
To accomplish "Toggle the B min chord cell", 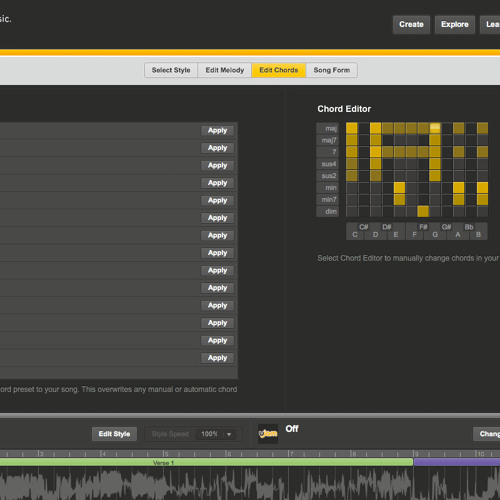I will [482, 188].
